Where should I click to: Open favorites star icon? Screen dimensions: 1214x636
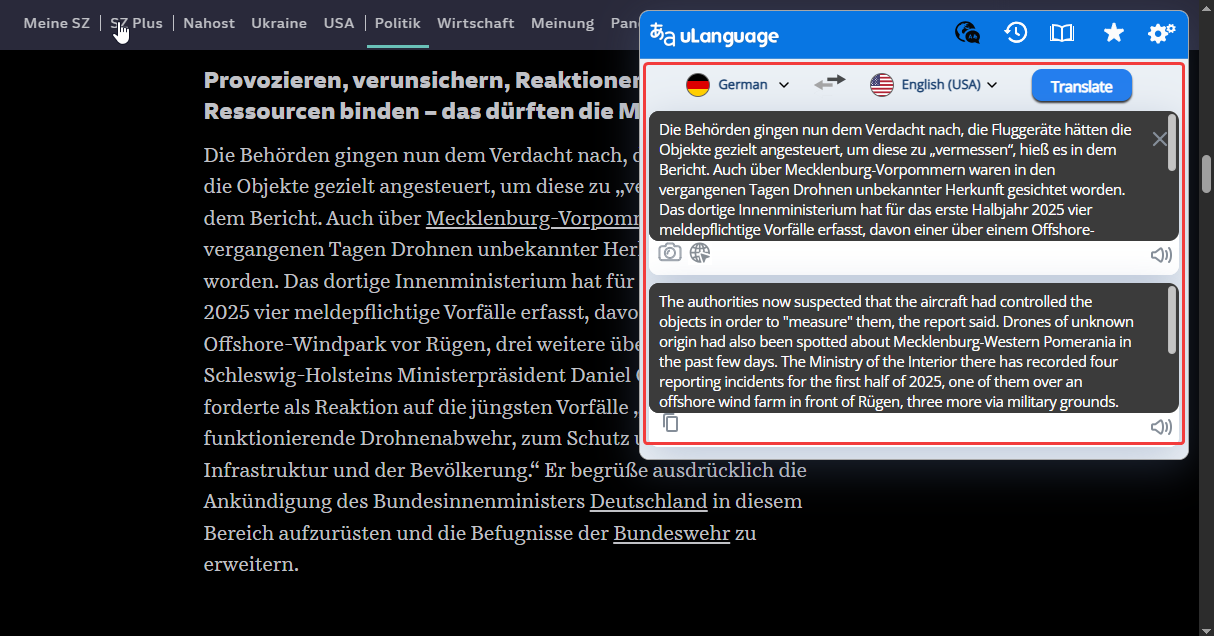coord(1113,34)
